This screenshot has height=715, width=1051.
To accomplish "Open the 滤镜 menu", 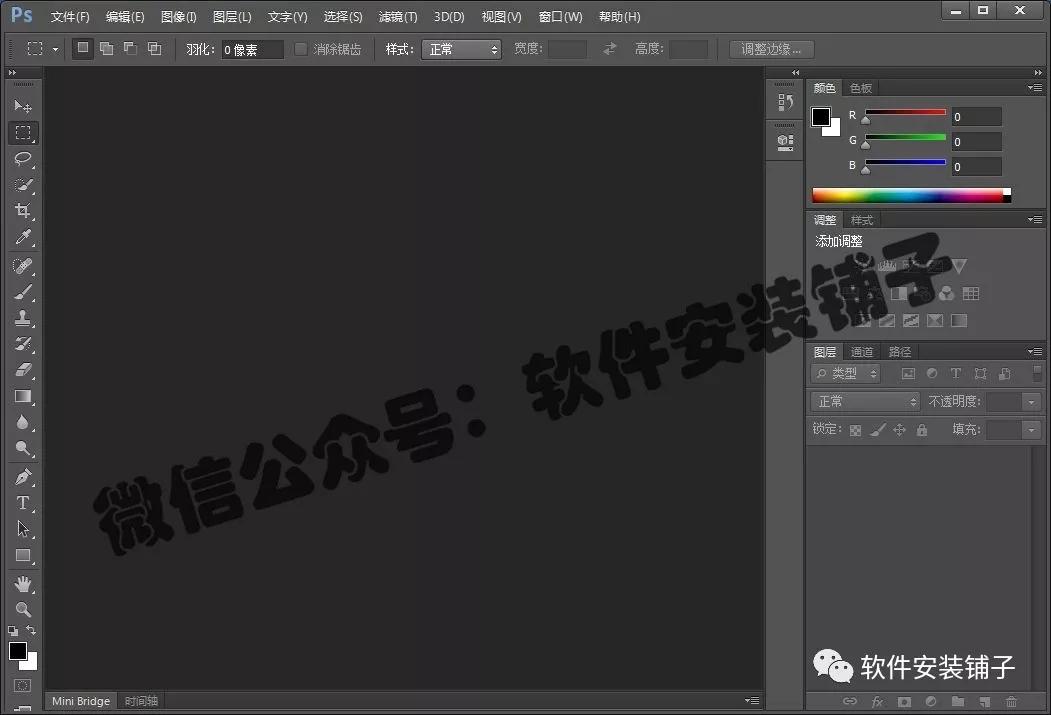I will point(397,16).
